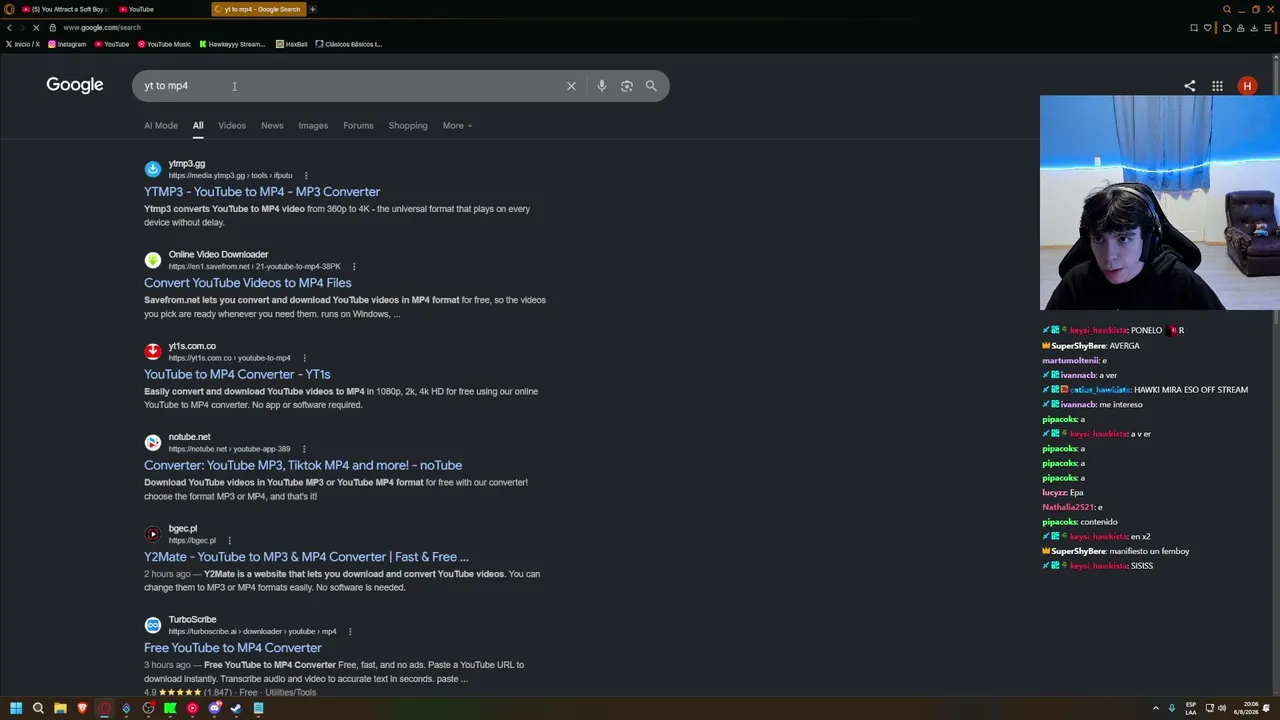
Task: Switch to Videos results tab
Action: tap(232, 126)
